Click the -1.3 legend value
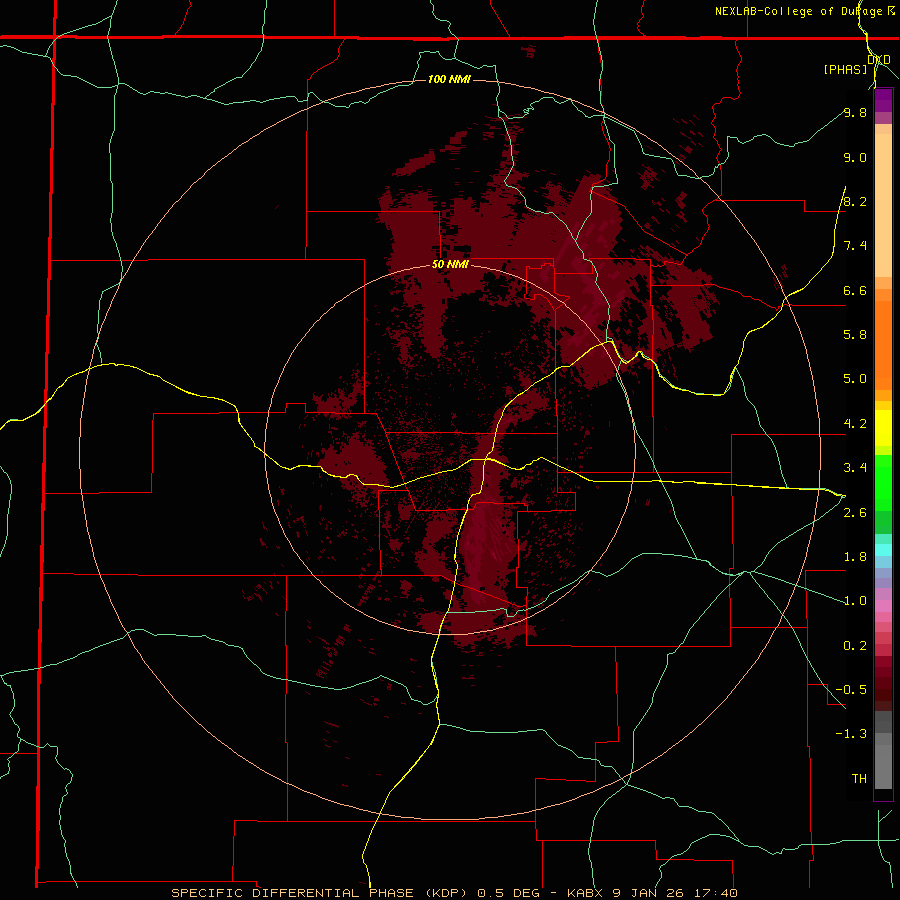 click(x=851, y=734)
